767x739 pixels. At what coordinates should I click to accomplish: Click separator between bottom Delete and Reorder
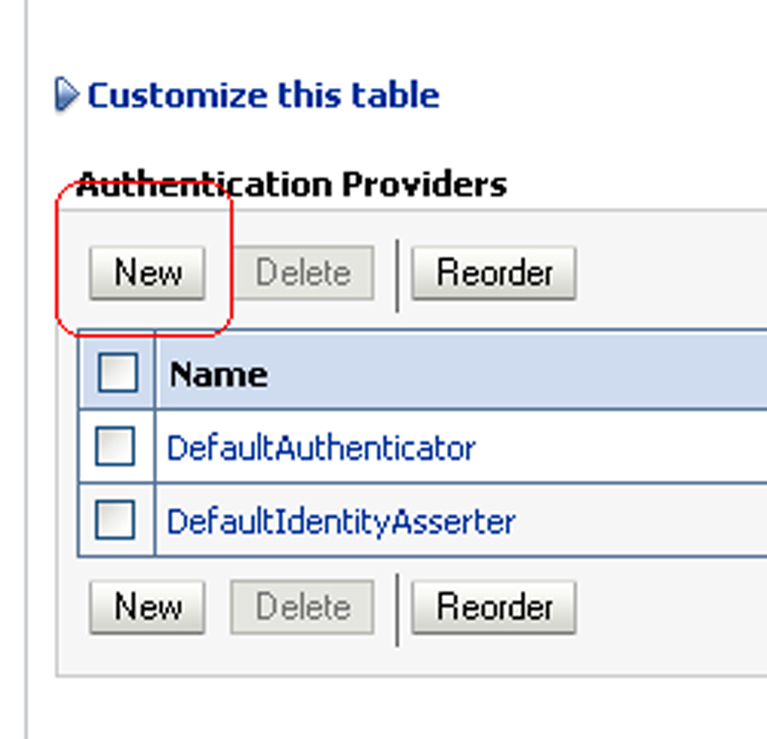(397, 610)
